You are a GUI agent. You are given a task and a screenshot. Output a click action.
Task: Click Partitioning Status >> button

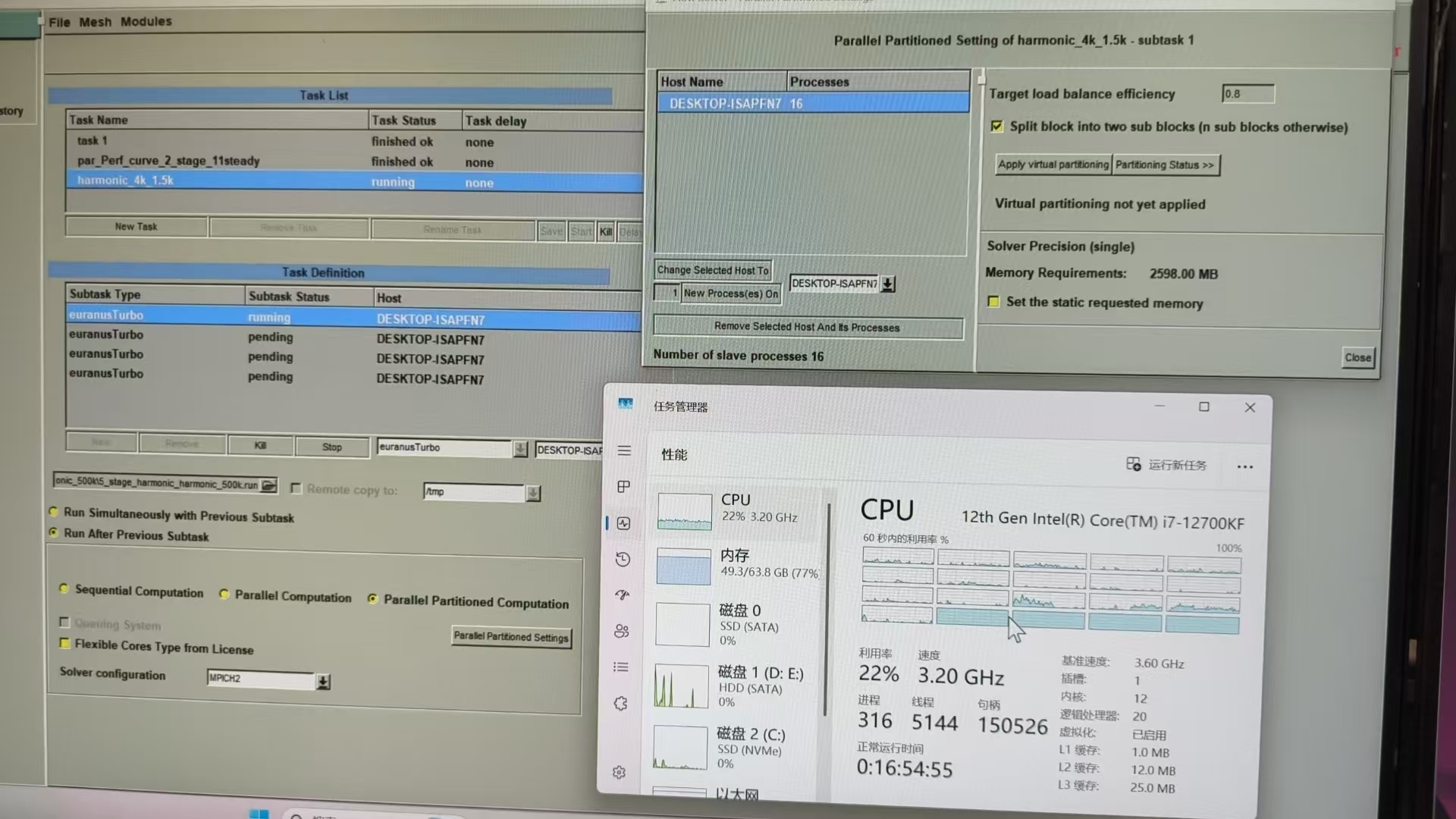point(1166,165)
